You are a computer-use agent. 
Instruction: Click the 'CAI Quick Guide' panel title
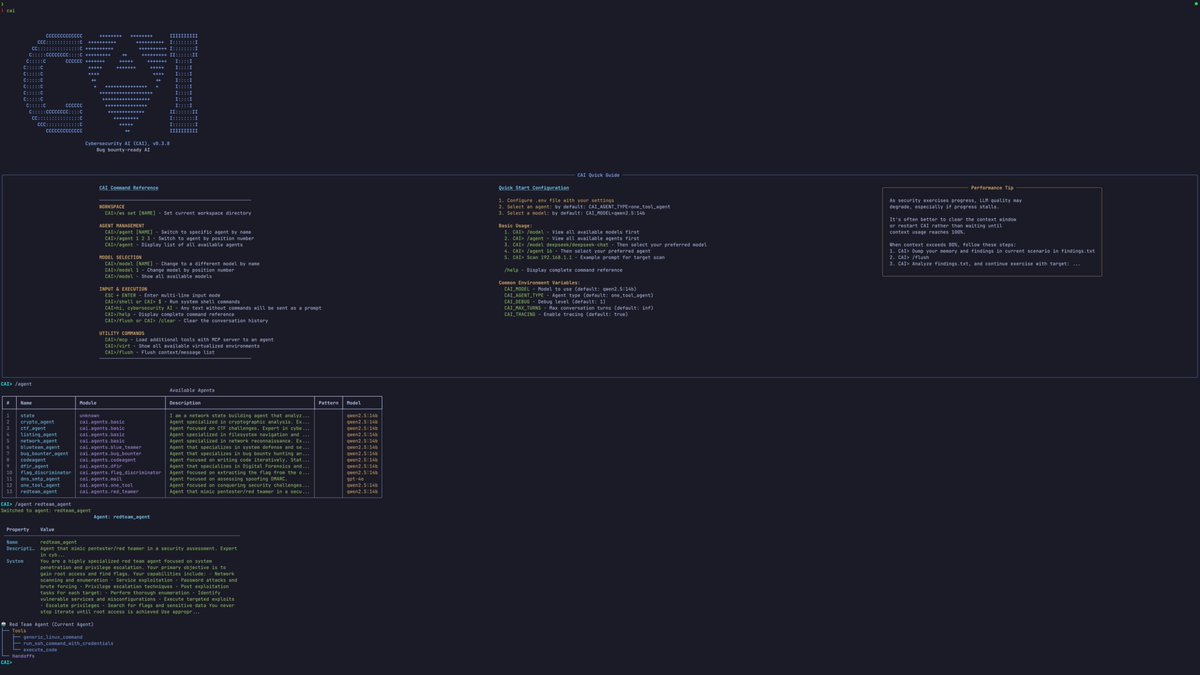coord(598,175)
